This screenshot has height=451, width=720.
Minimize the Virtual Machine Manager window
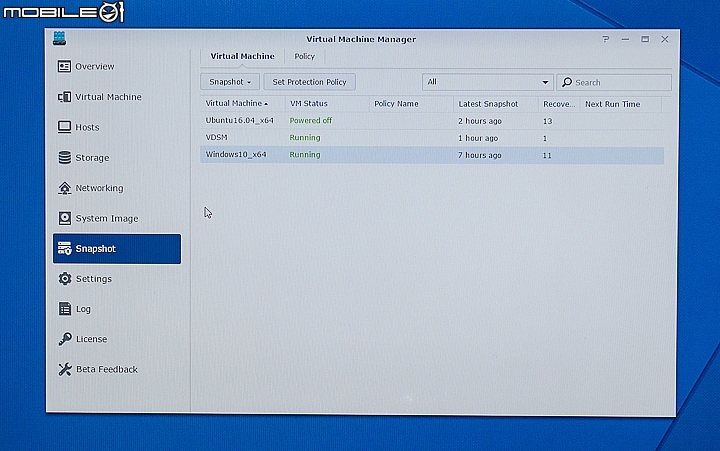[625, 39]
